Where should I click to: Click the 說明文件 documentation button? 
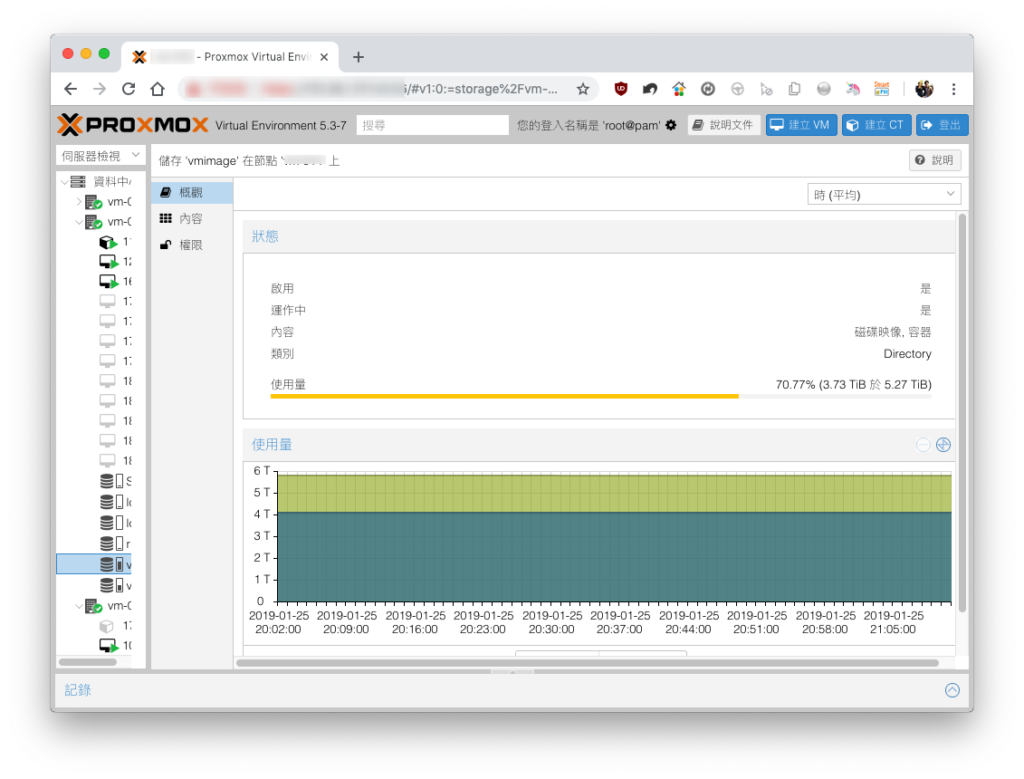tap(724, 125)
